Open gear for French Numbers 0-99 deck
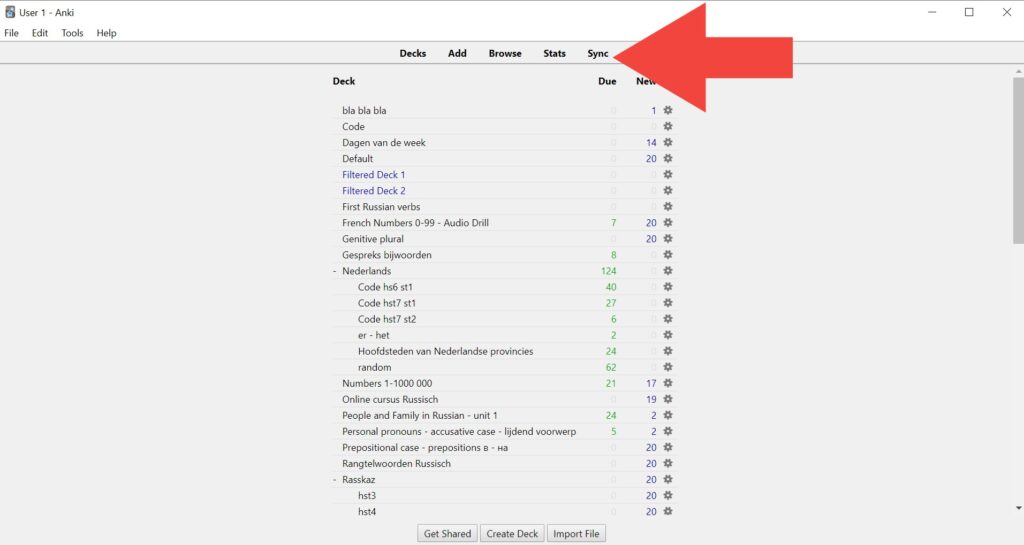The image size is (1024, 545). (667, 223)
